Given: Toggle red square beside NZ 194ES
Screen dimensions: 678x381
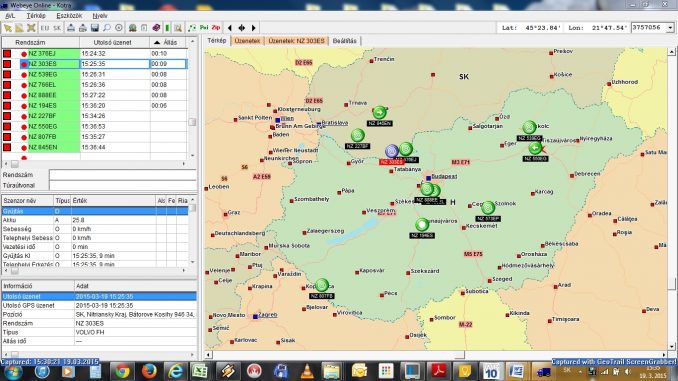Looking at the screenshot, I should pos(7,106).
